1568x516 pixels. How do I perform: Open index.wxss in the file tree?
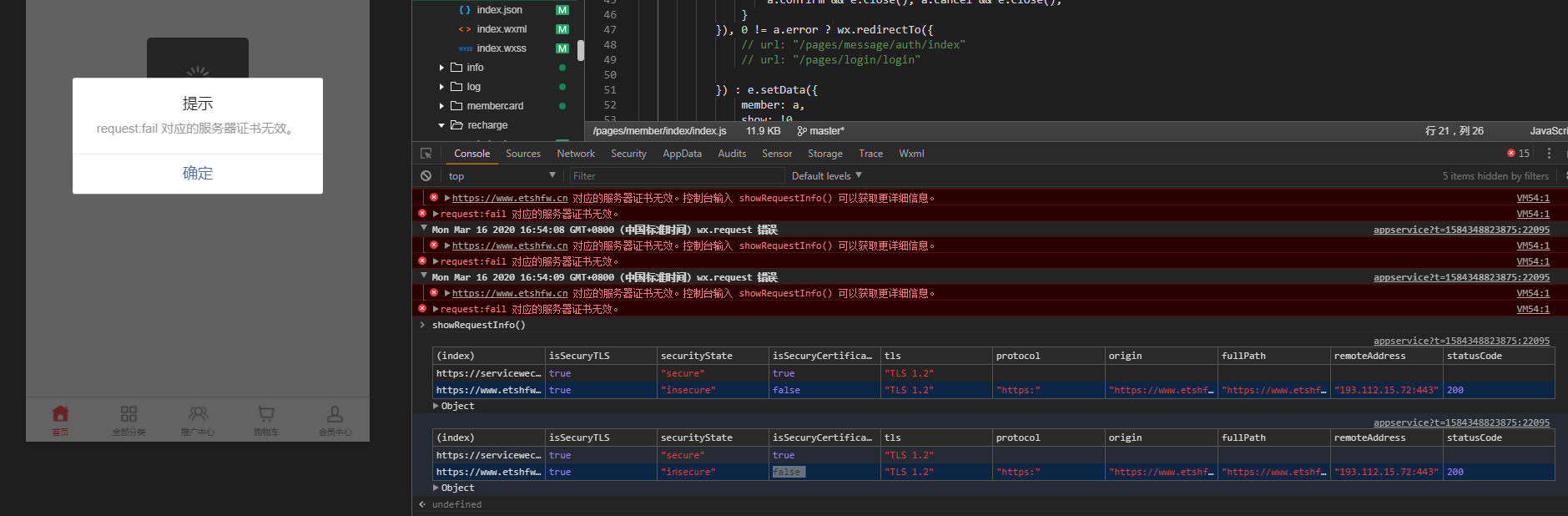tap(502, 48)
